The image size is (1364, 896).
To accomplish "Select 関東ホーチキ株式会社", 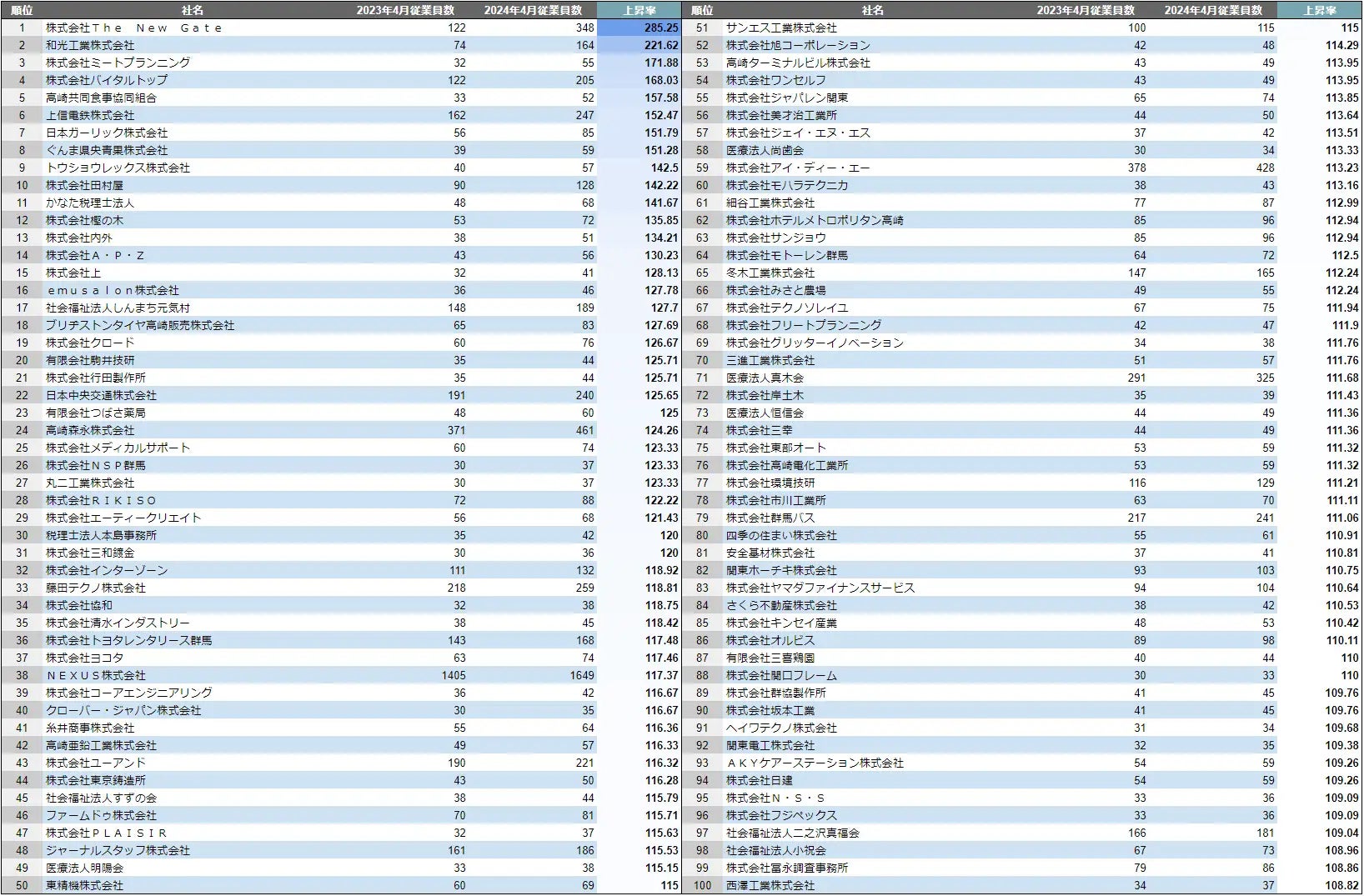I will [781, 570].
